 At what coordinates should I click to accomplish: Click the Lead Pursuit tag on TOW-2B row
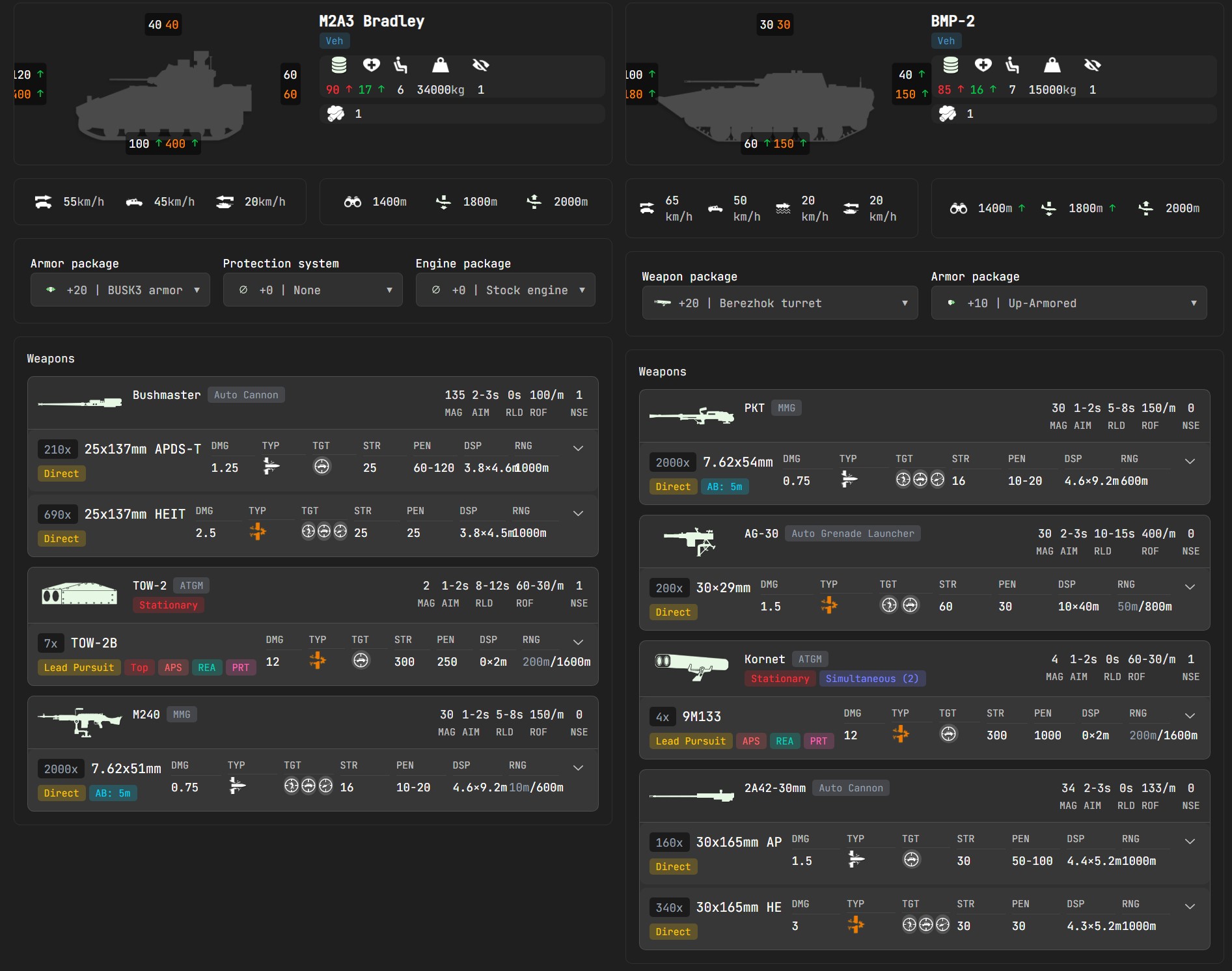click(79, 667)
